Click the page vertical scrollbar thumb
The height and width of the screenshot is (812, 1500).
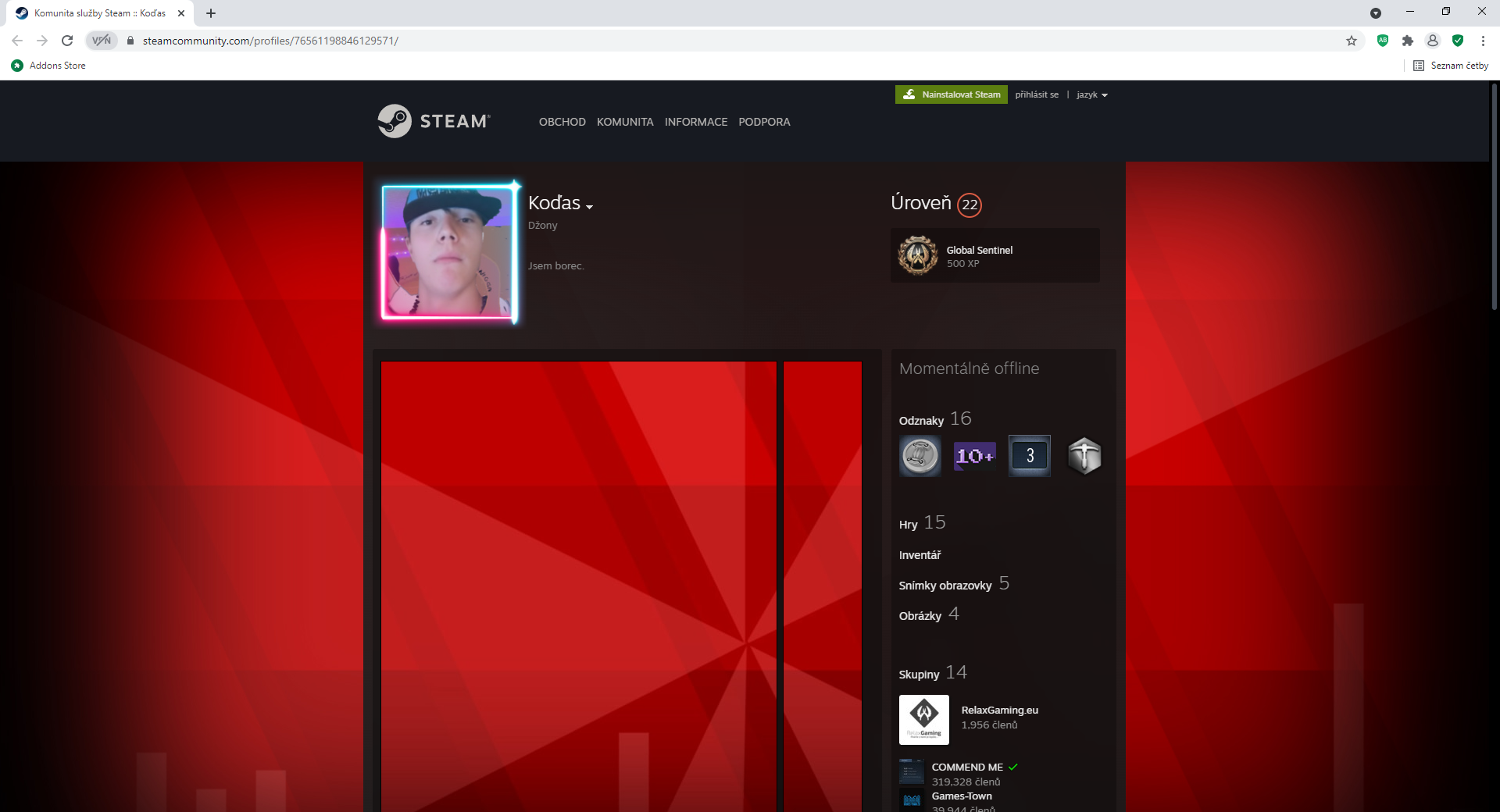pos(1494,195)
